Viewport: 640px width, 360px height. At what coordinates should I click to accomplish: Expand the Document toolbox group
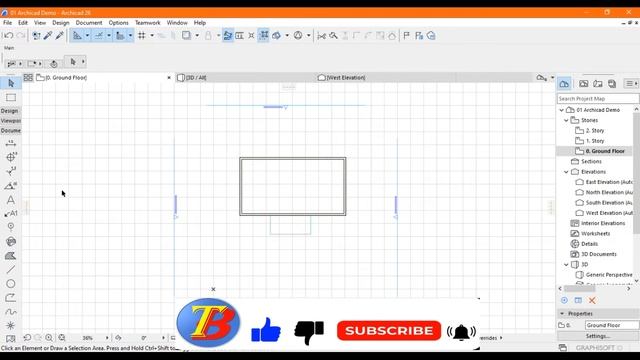[x=11, y=131]
